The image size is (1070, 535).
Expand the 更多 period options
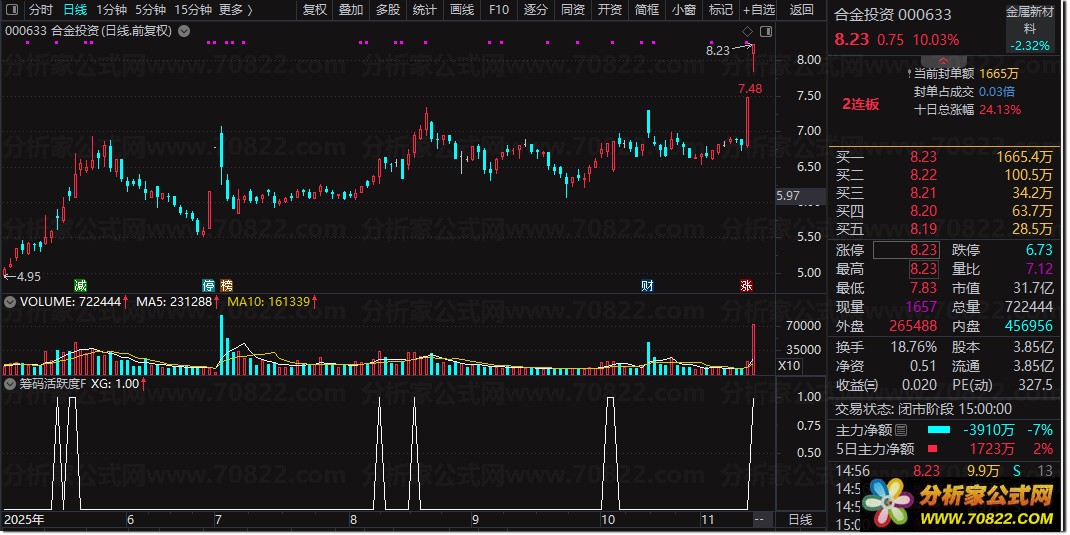pyautogui.click(x=235, y=10)
